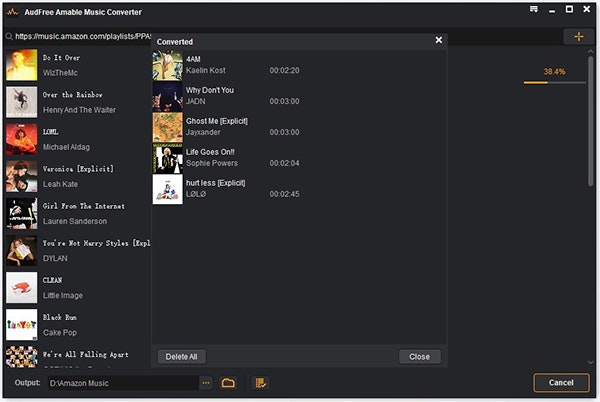Click artist name Kaelin Kost
The image size is (600, 402).
coord(205,70)
